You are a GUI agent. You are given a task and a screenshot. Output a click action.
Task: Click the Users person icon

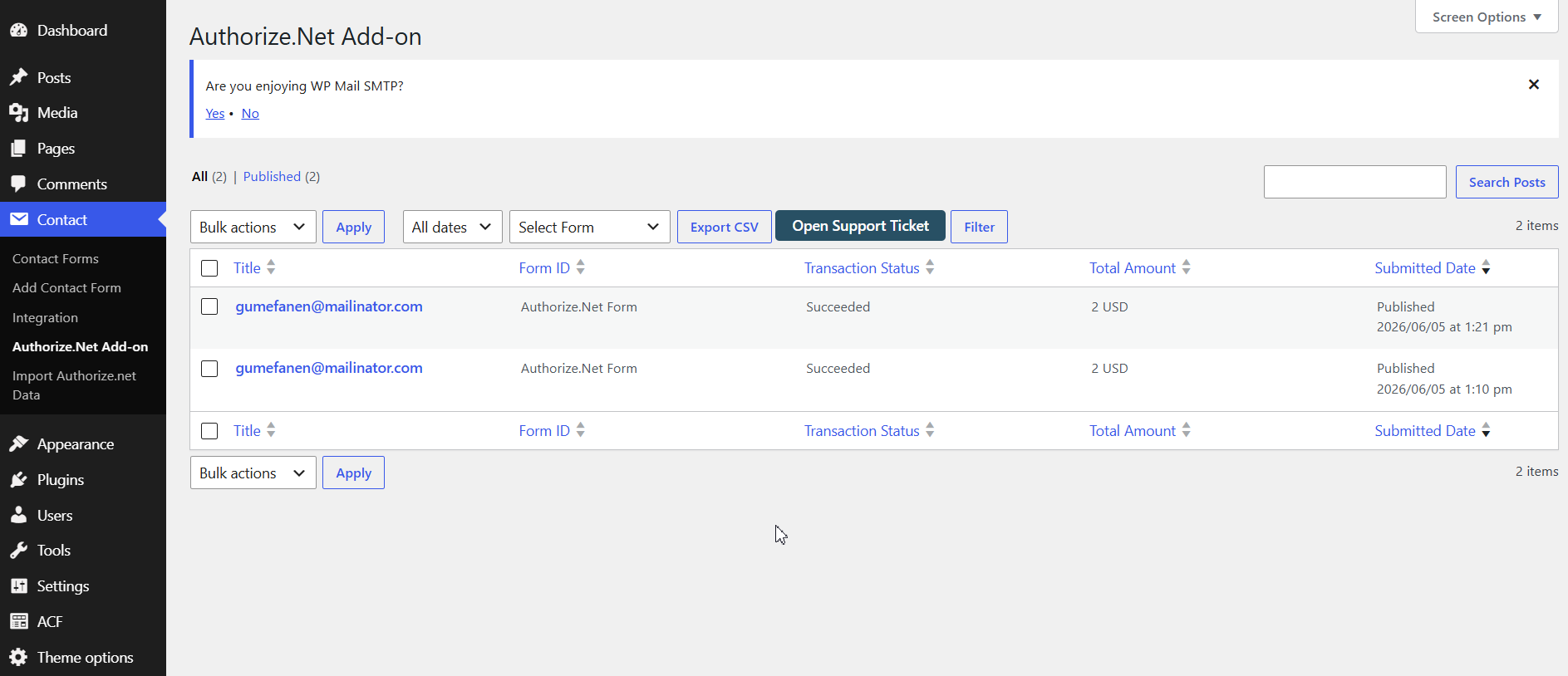point(18,515)
